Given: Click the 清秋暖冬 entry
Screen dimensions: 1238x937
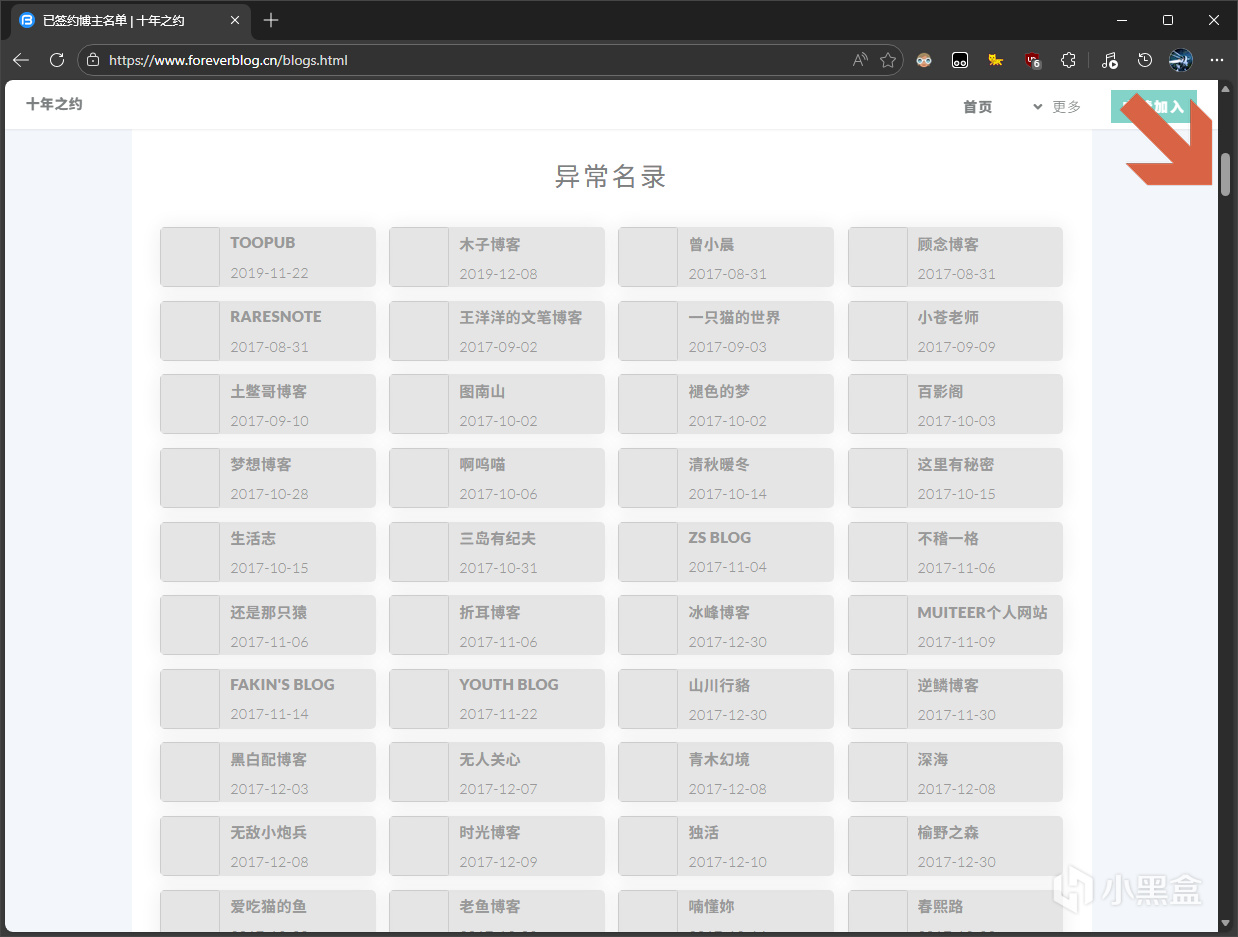Looking at the screenshot, I should (x=726, y=478).
